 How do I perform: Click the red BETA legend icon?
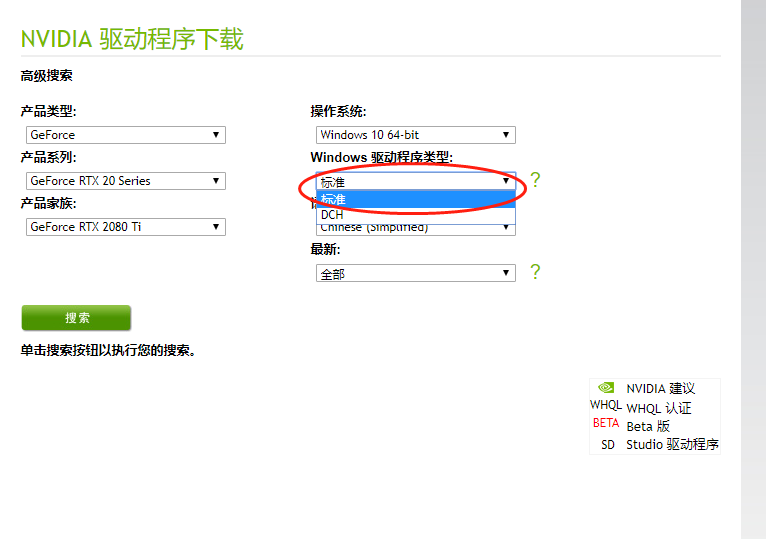click(x=606, y=424)
